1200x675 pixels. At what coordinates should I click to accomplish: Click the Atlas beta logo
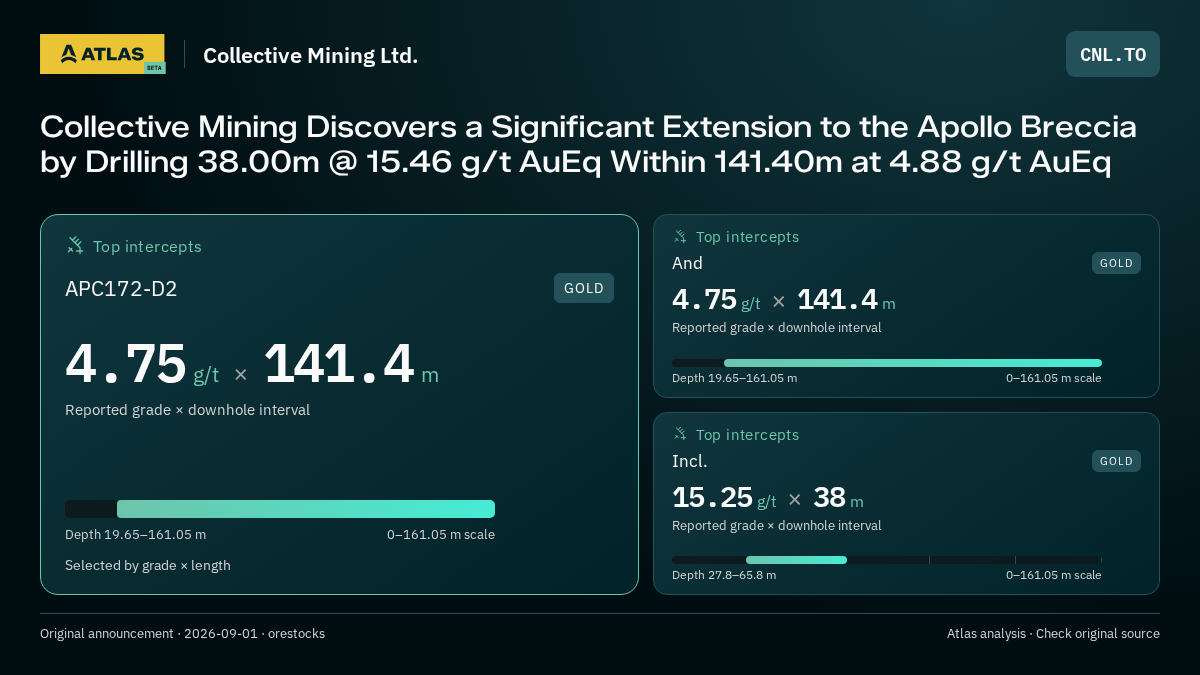point(102,54)
